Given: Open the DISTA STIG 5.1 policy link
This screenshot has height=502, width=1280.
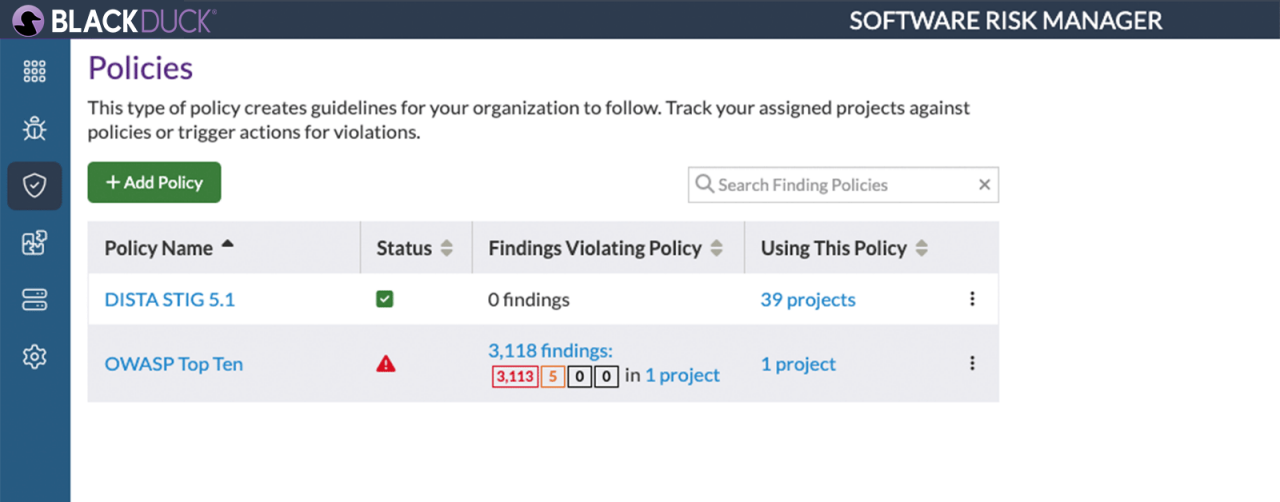Looking at the screenshot, I should 169,299.
